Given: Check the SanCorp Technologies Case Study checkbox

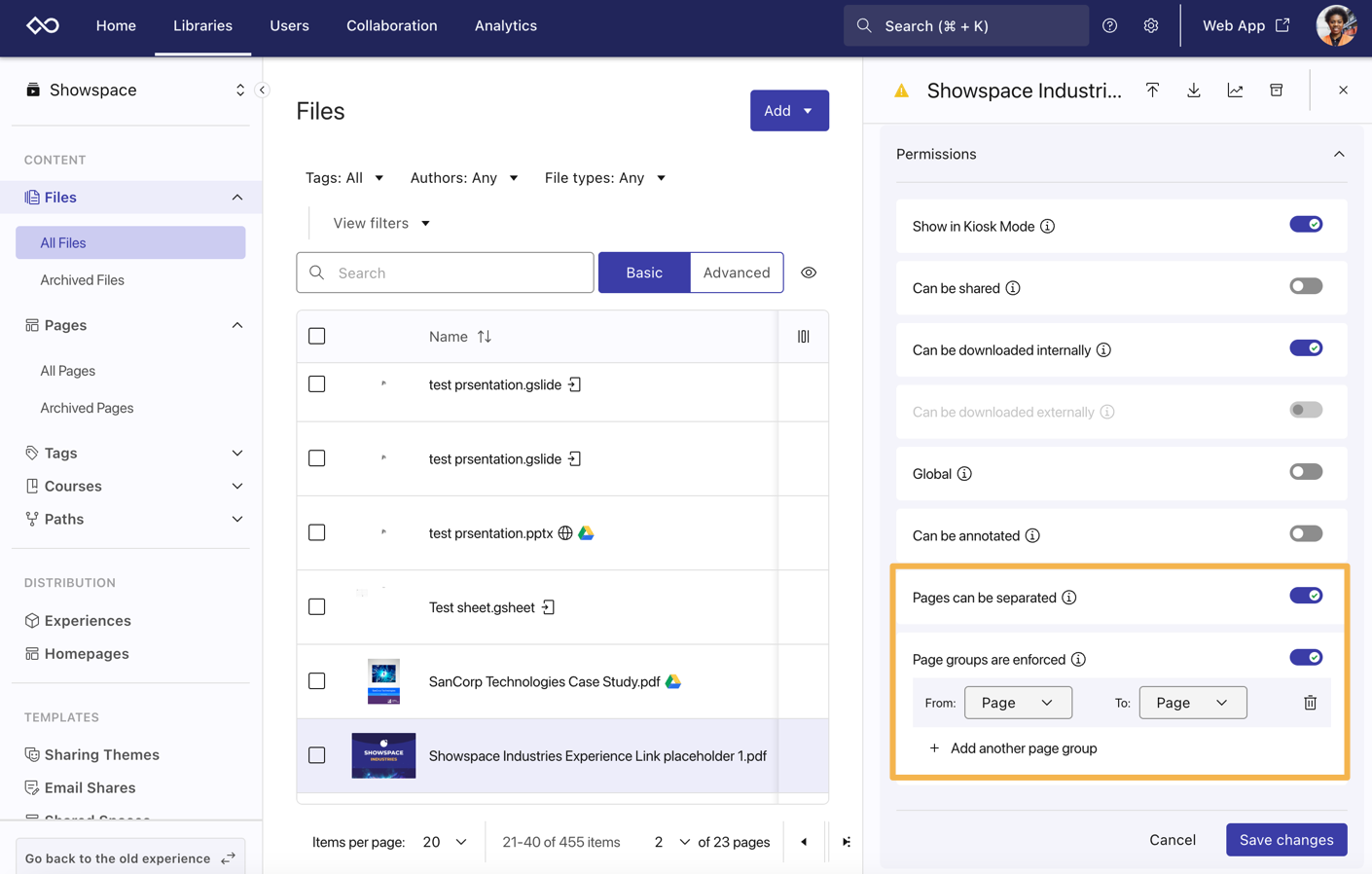Looking at the screenshot, I should pos(317,681).
